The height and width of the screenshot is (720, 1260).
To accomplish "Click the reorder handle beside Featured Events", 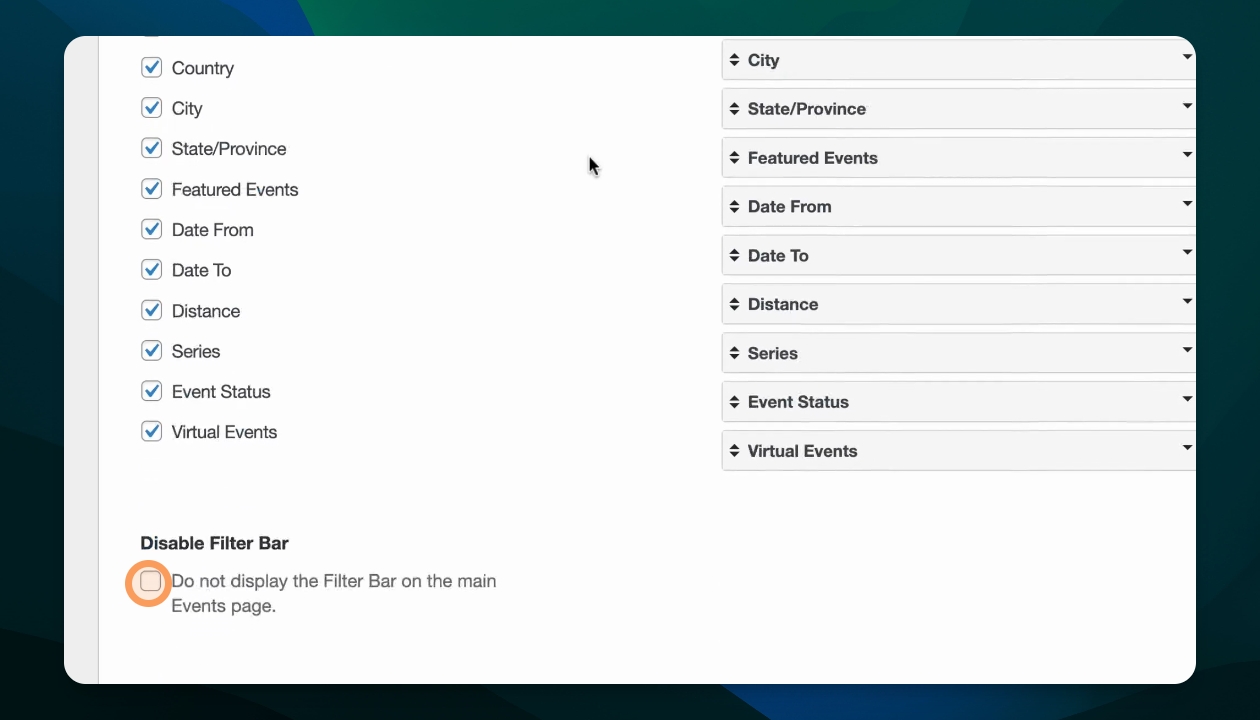I will click(735, 158).
